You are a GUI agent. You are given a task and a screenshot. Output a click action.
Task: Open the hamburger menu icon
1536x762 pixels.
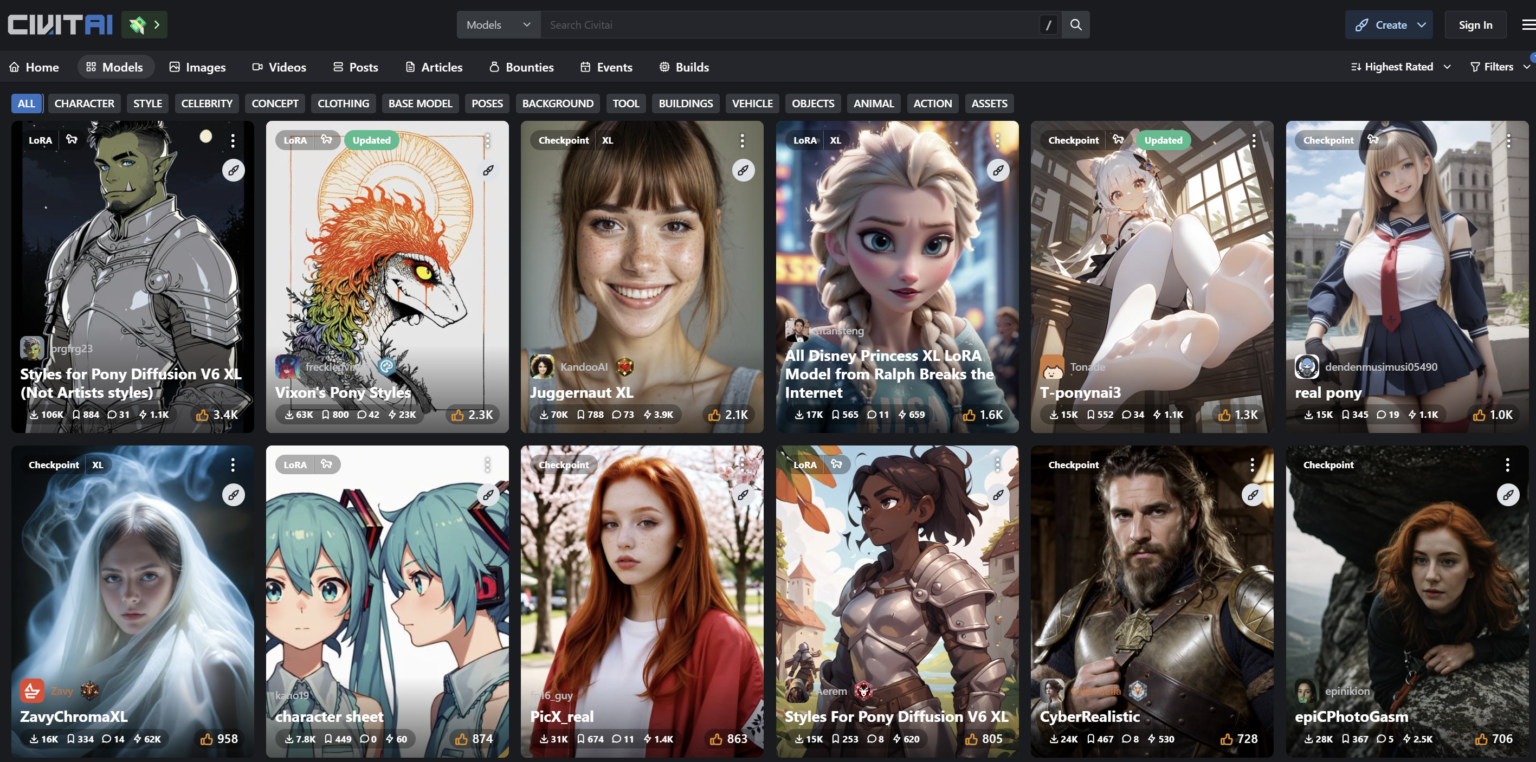[1527, 25]
